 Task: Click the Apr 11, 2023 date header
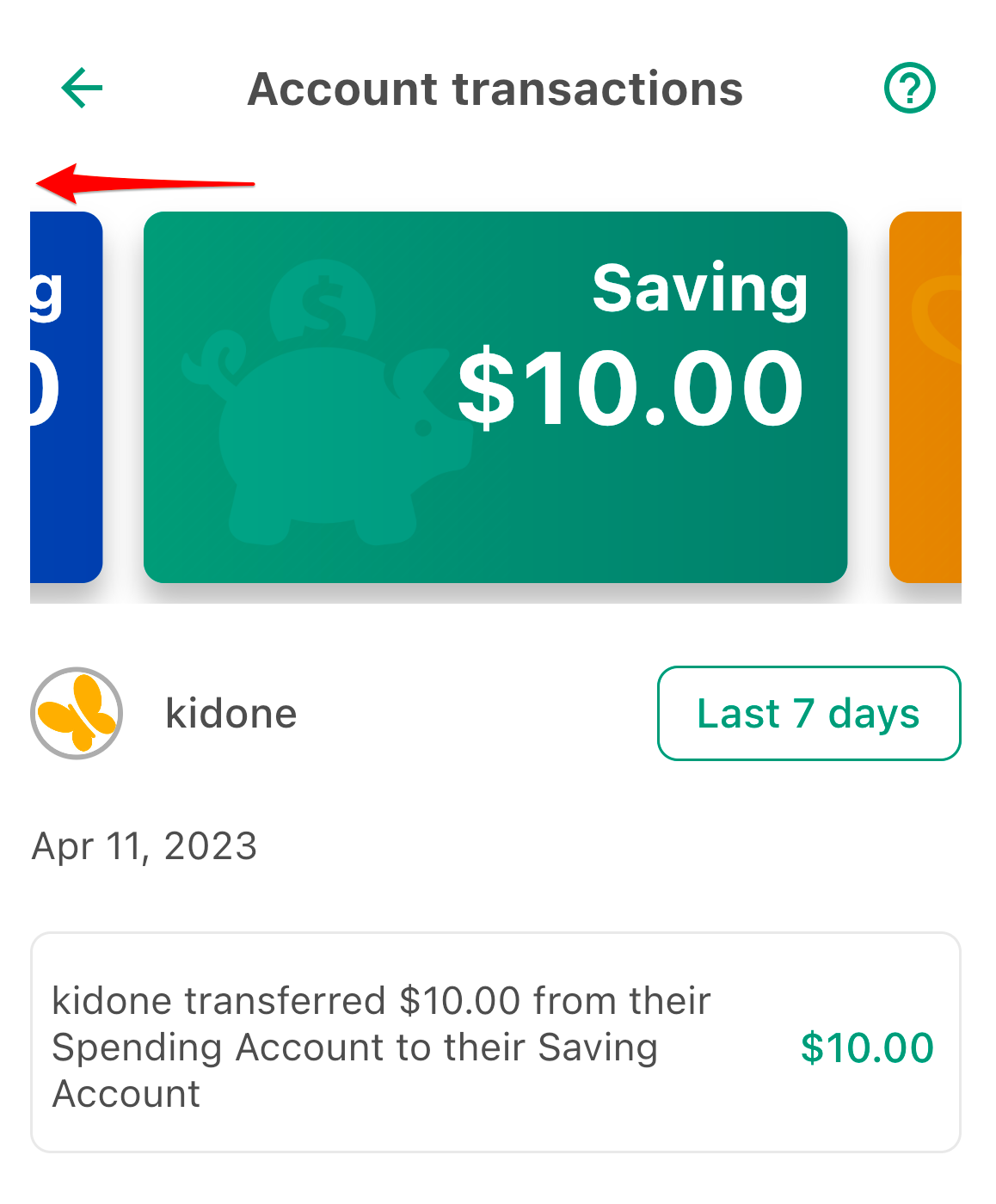pos(144,846)
